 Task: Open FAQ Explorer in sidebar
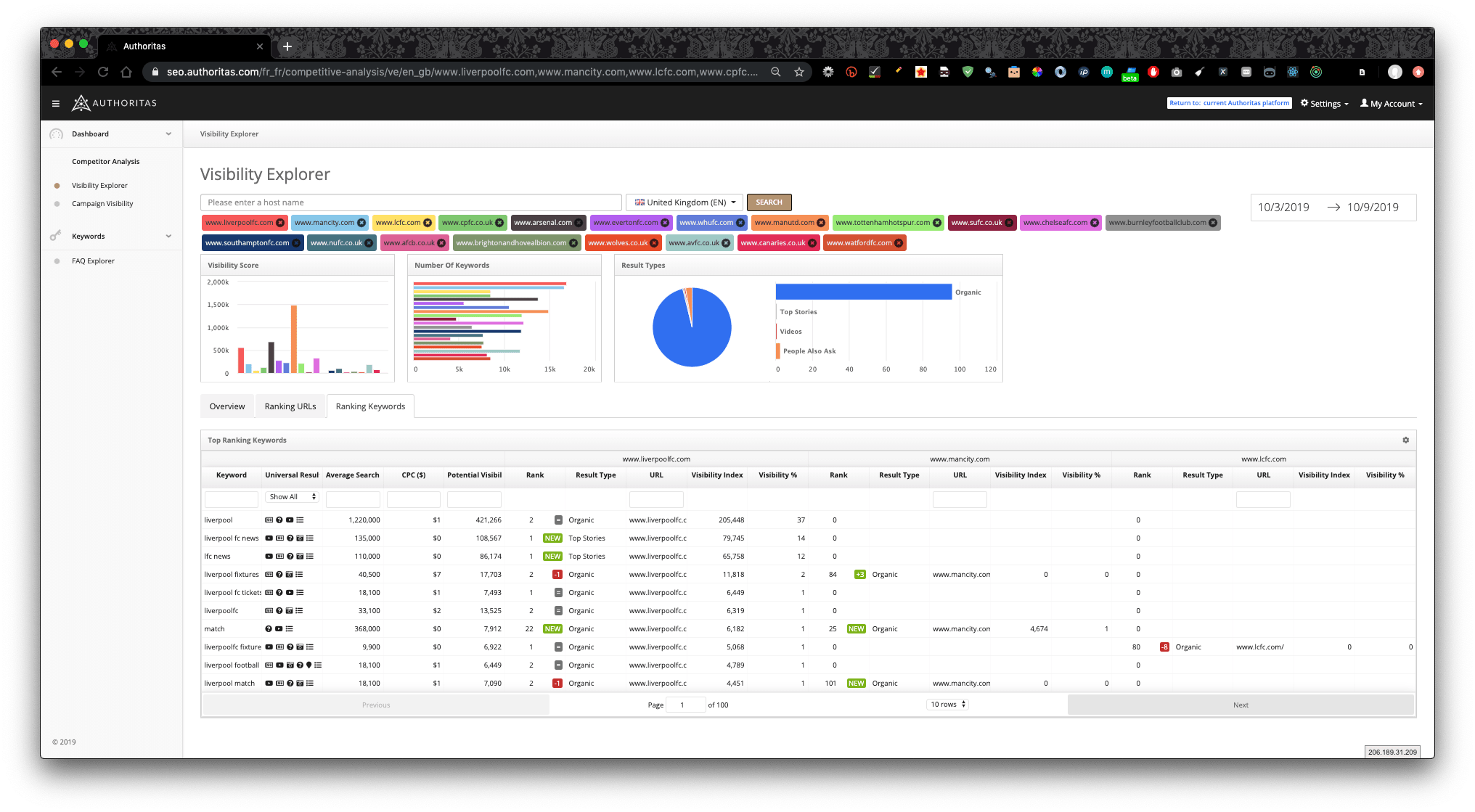pyautogui.click(x=93, y=261)
